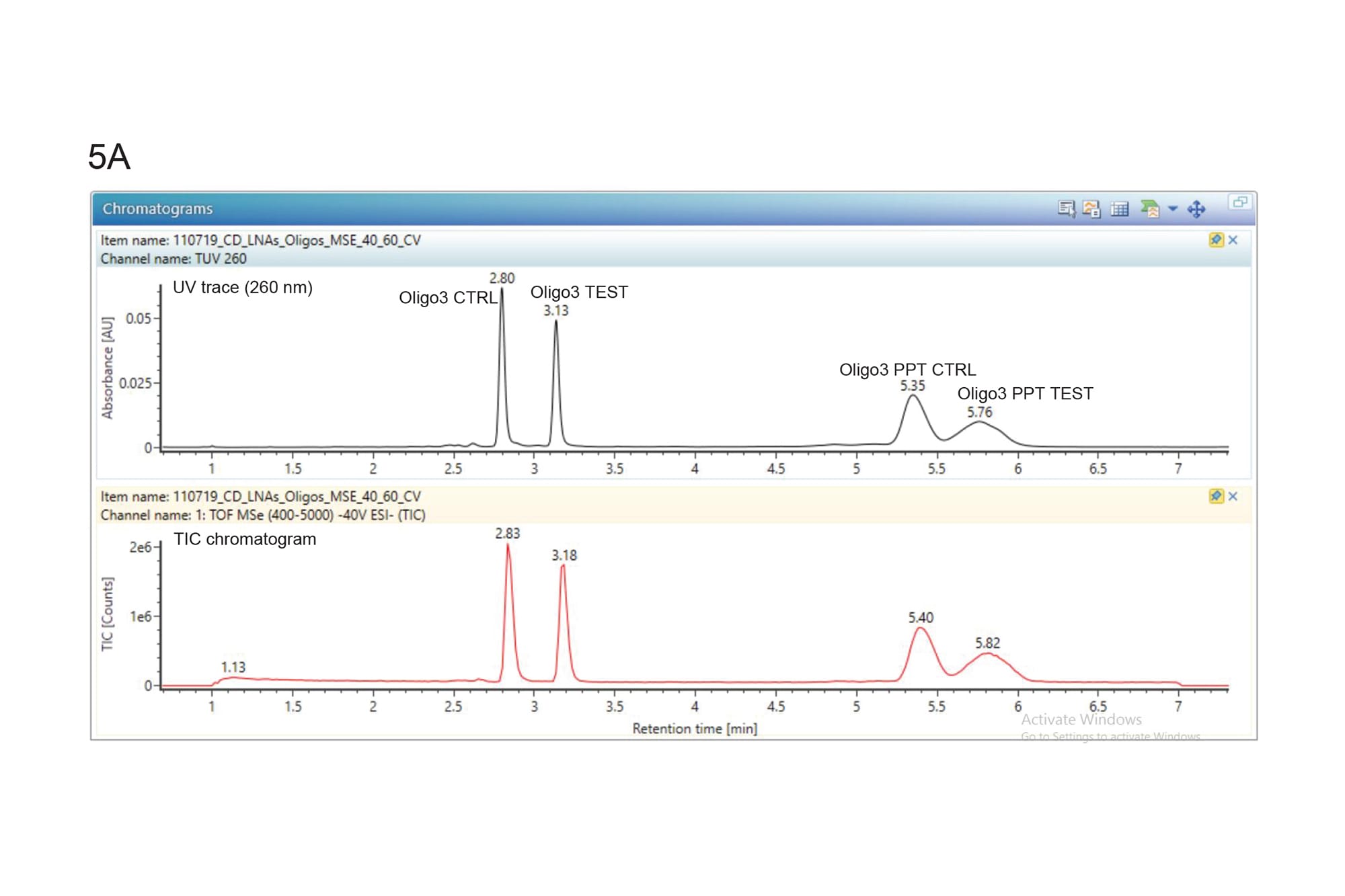The image size is (1345, 896).
Task: Activate the pan navigation icon
Action: pyautogui.click(x=1197, y=208)
